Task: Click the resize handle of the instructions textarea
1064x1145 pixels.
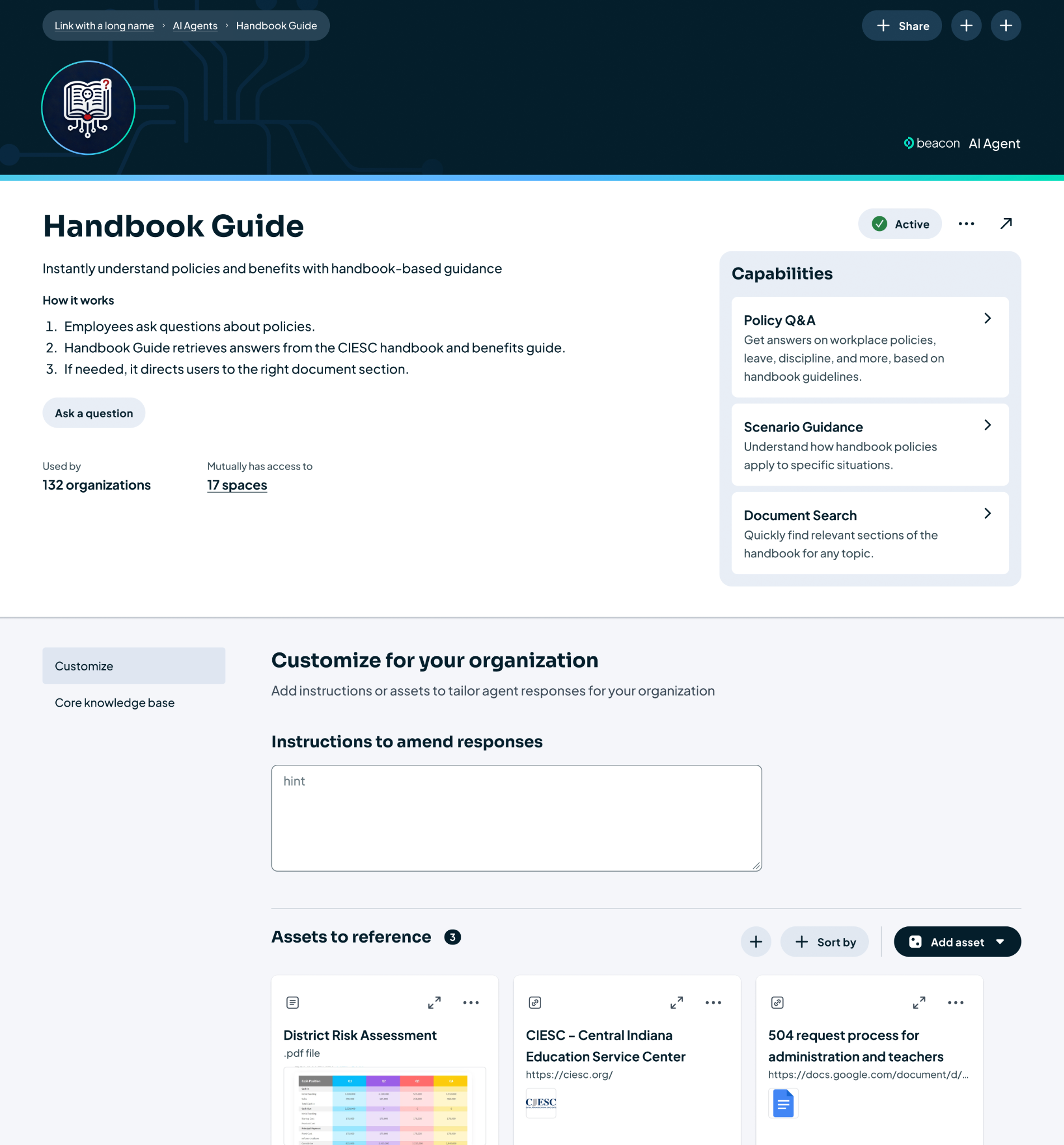Action: pos(756,866)
